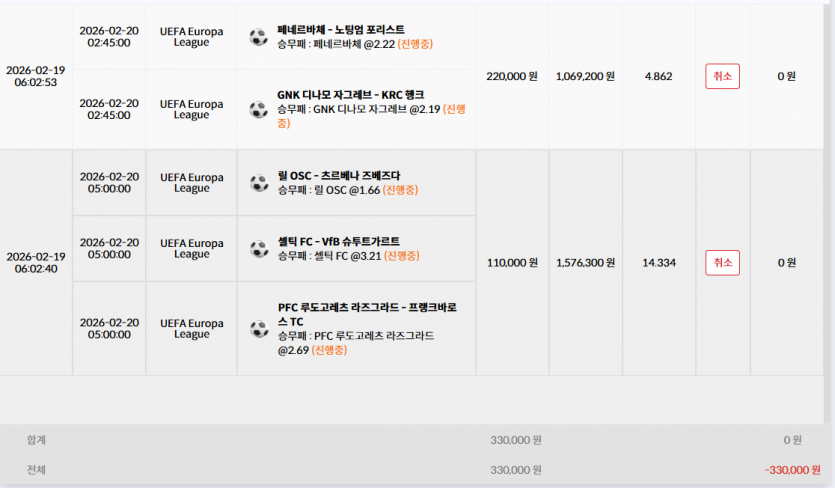Open the GNK 디나모 자그레브 - KRC 헹크 match

[350, 95]
